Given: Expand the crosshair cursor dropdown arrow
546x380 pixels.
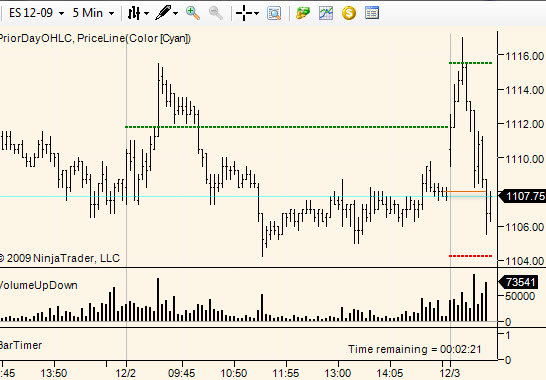Looking at the screenshot, I should 257,14.
